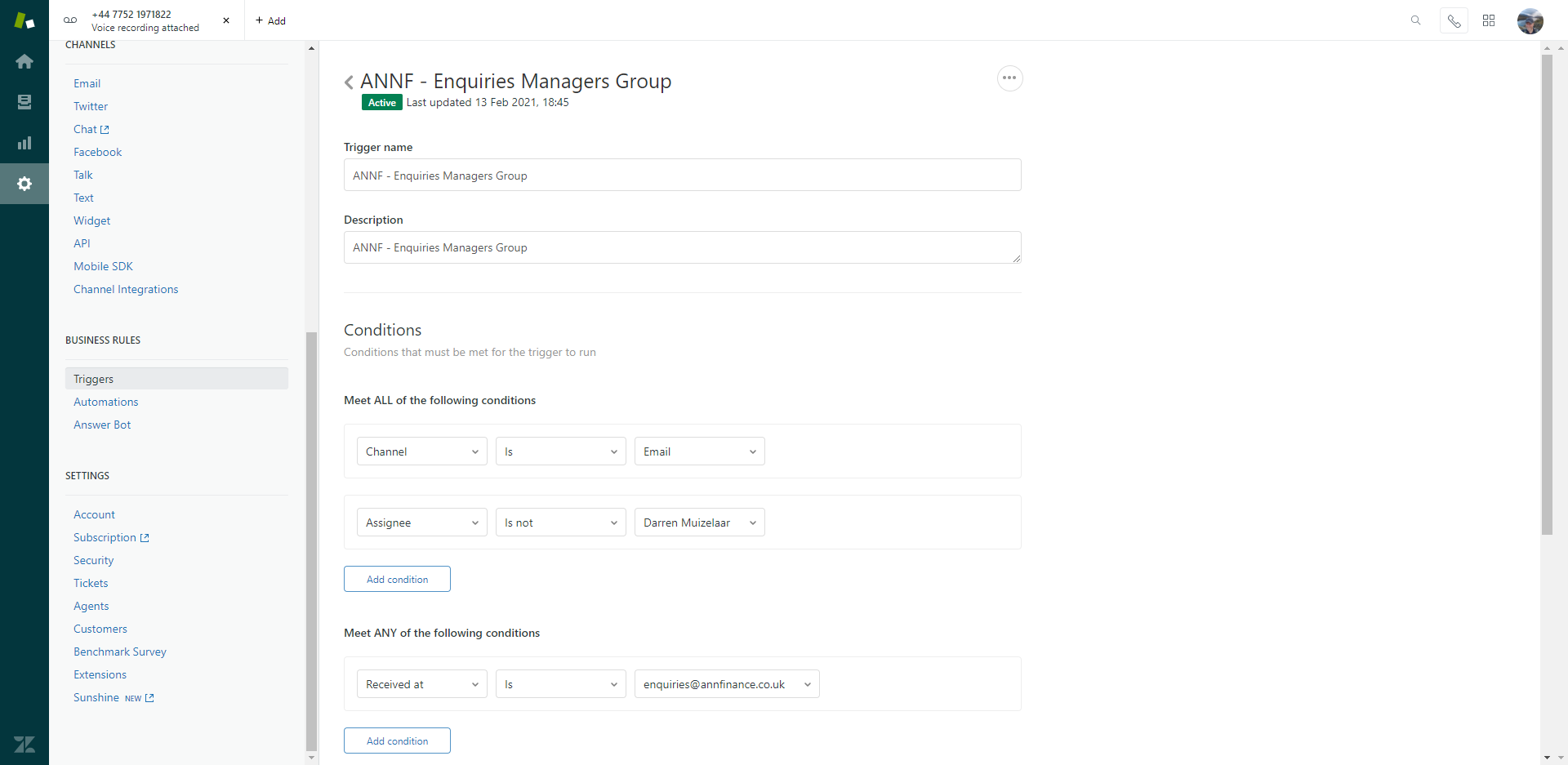Image resolution: width=1568 pixels, height=765 pixels.
Task: Open the Automations page
Action: (x=106, y=402)
